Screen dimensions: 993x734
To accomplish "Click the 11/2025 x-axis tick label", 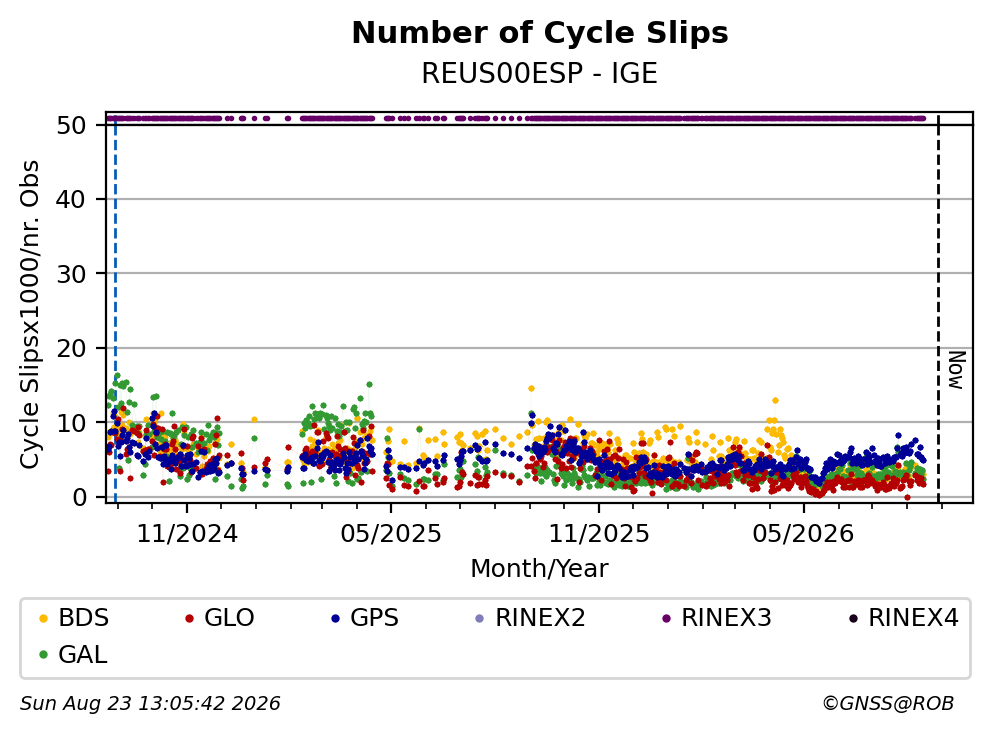I will coord(599,534).
